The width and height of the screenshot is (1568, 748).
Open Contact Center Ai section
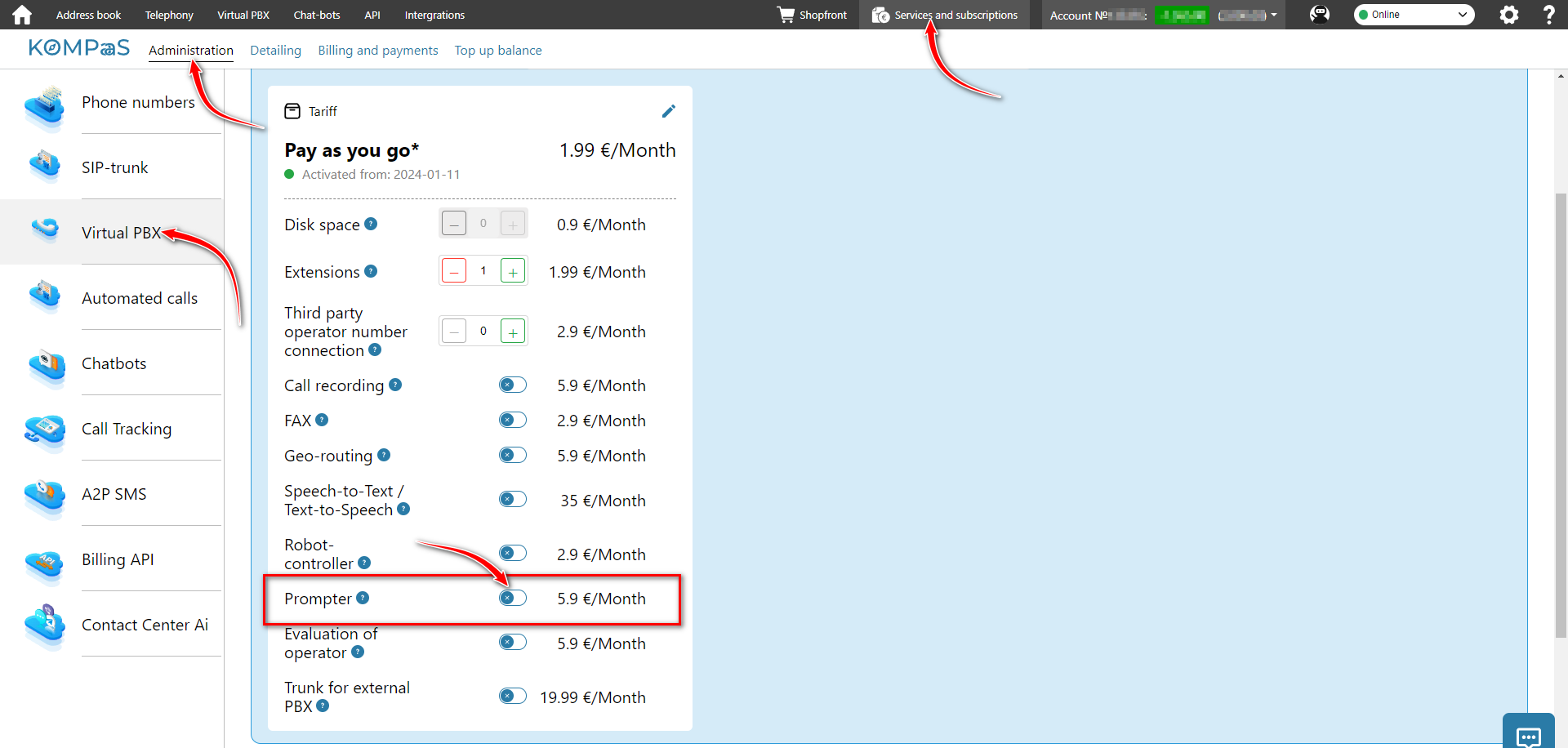point(112,625)
